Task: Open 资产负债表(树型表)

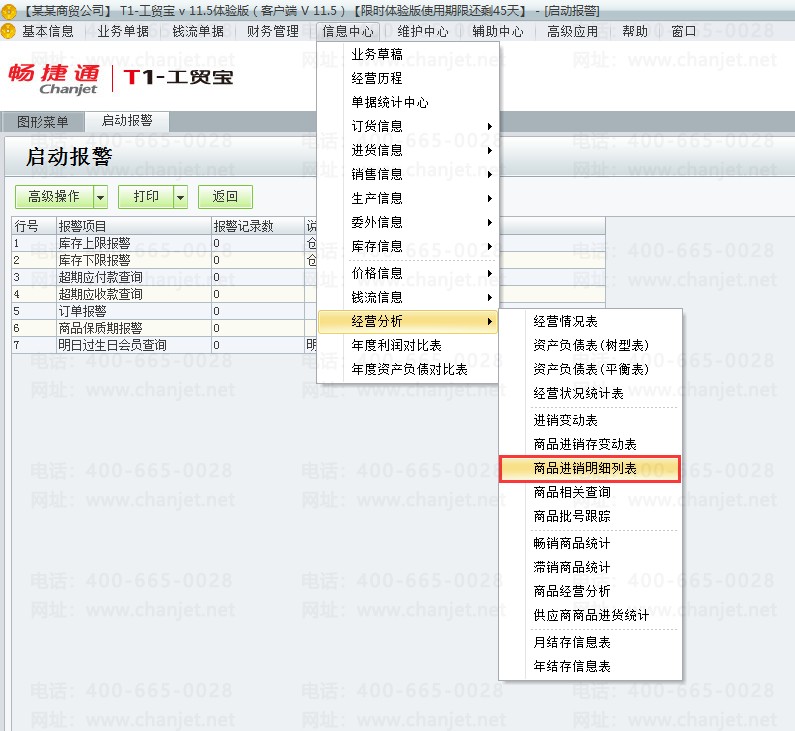Action: tap(590, 346)
